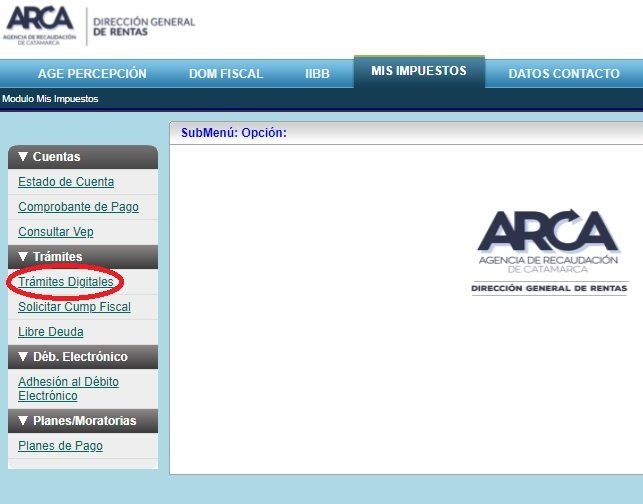The image size is (643, 504).
Task: Open the AGE PERCEPCIÓN tab
Action: pos(92,73)
